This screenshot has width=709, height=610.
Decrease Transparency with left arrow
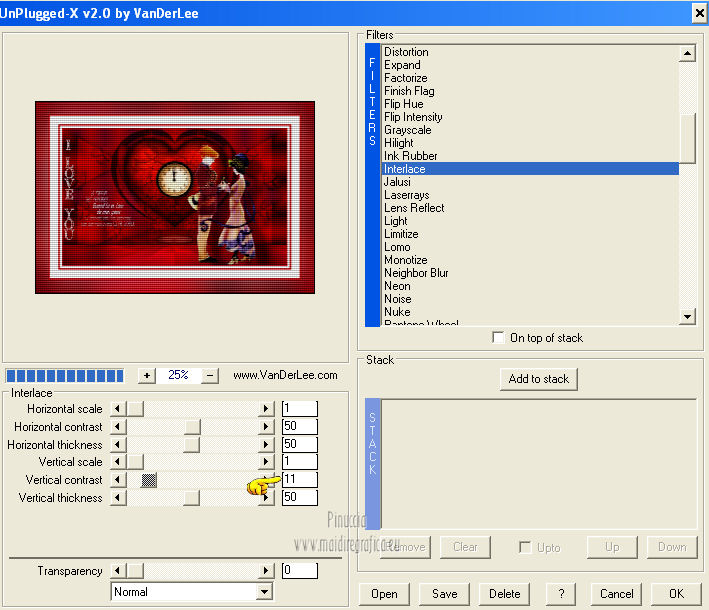point(118,571)
